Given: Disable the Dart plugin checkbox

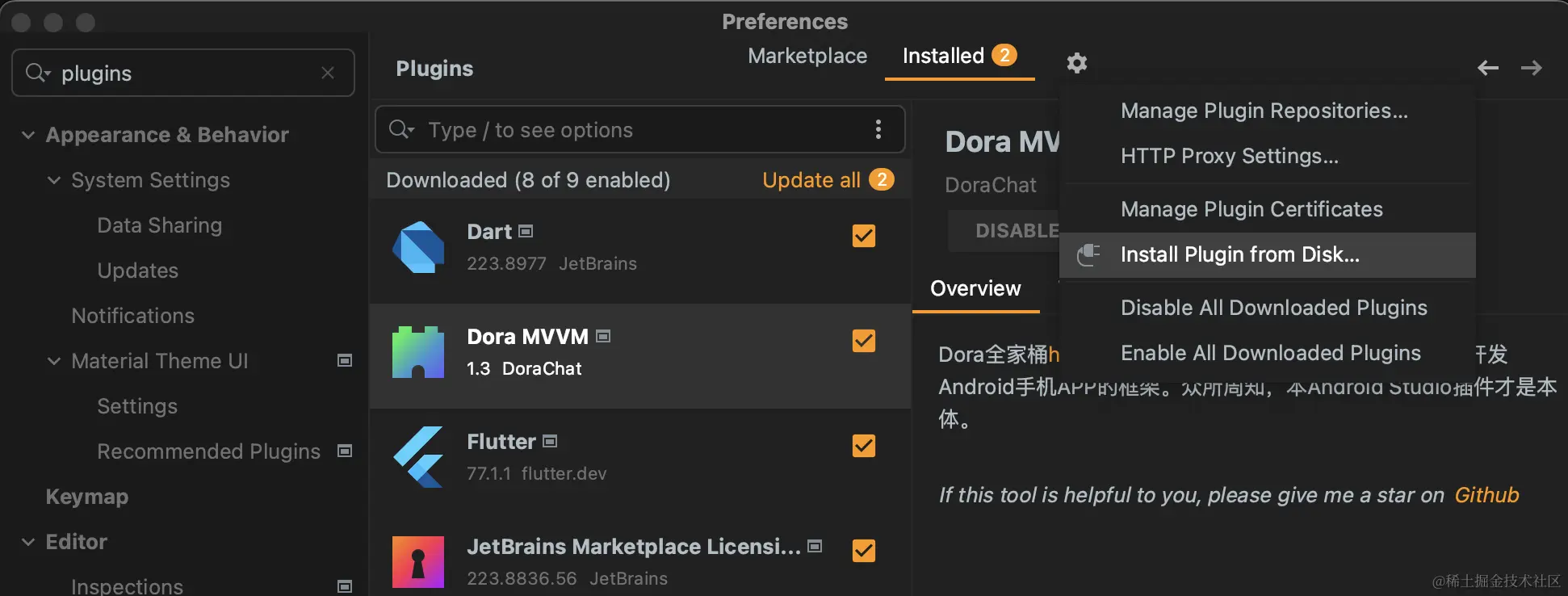Looking at the screenshot, I should pyautogui.click(x=864, y=236).
